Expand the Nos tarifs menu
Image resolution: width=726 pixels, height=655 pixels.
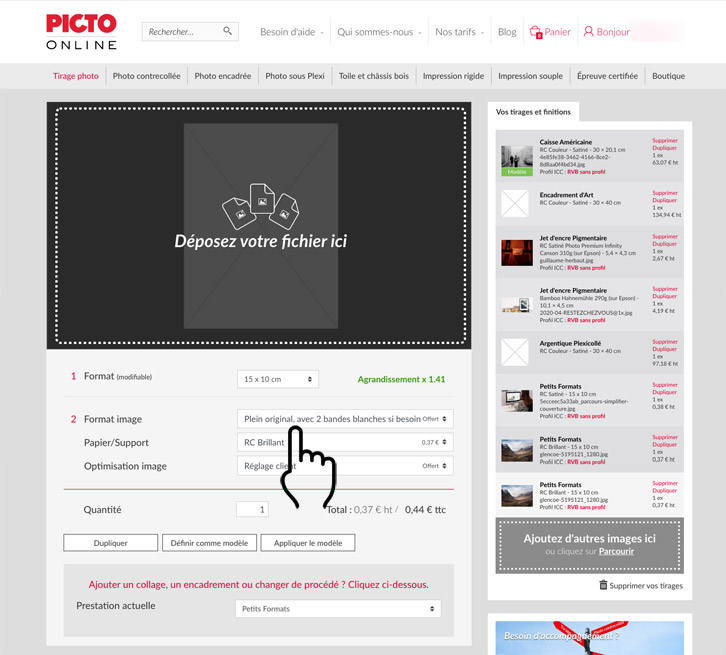[x=457, y=32]
